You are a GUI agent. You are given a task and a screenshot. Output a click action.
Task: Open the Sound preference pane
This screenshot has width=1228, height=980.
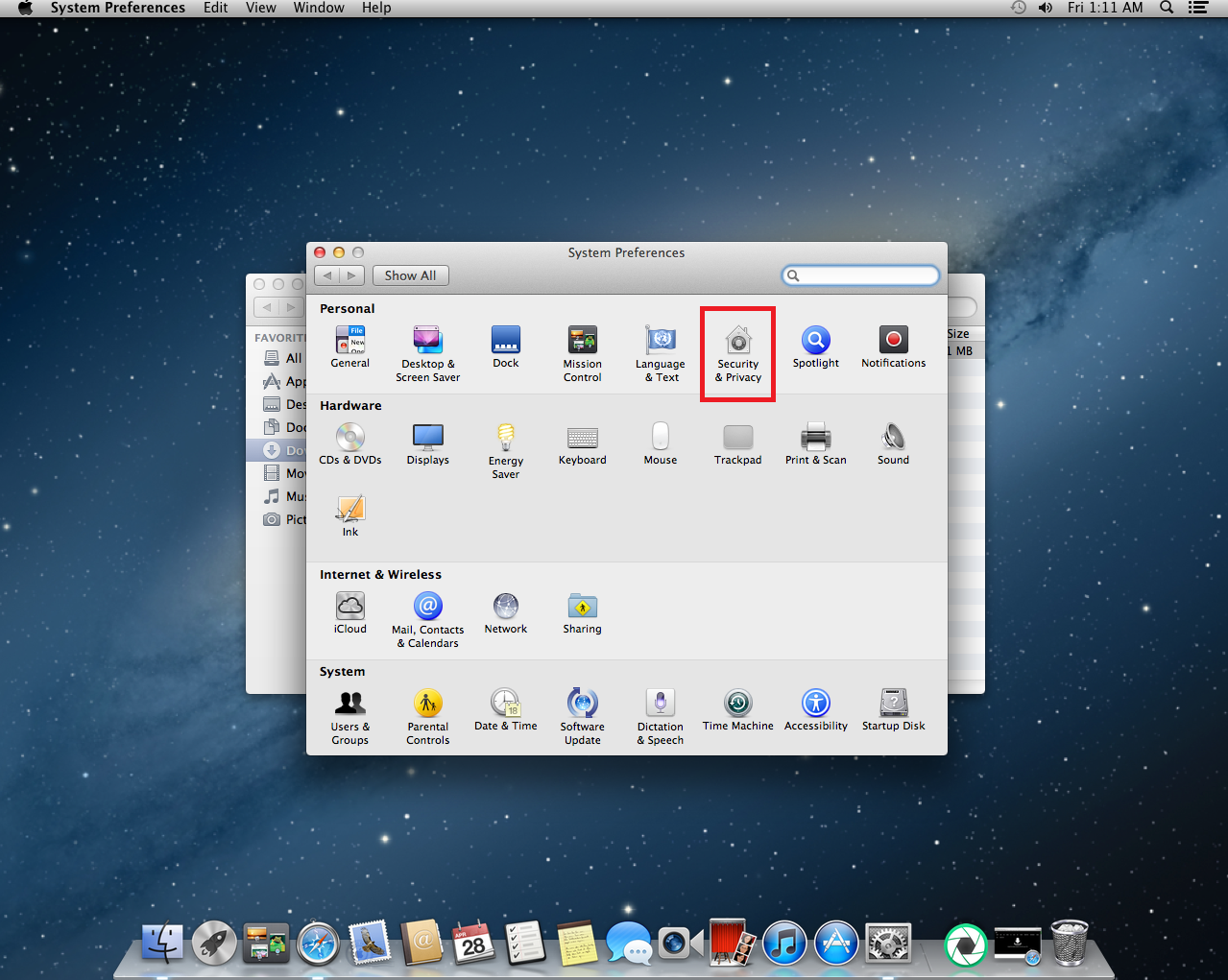pyautogui.click(x=894, y=443)
